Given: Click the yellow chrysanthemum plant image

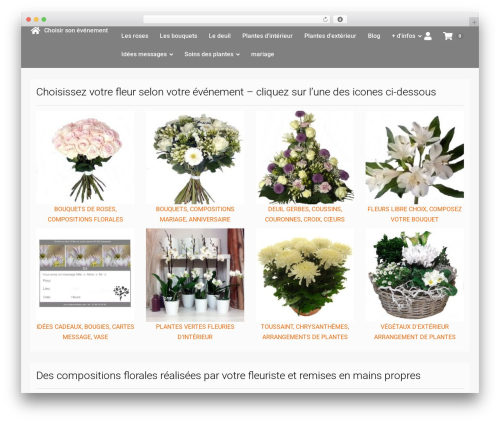Looking at the screenshot, I should 305,275.
